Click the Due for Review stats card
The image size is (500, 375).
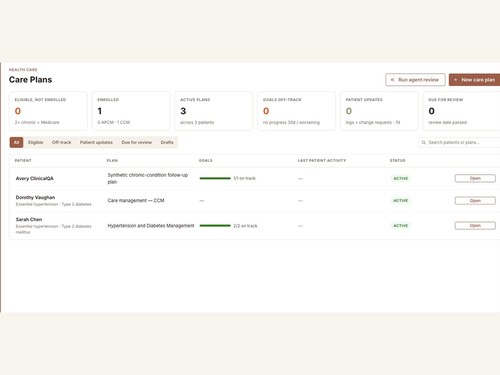462,111
